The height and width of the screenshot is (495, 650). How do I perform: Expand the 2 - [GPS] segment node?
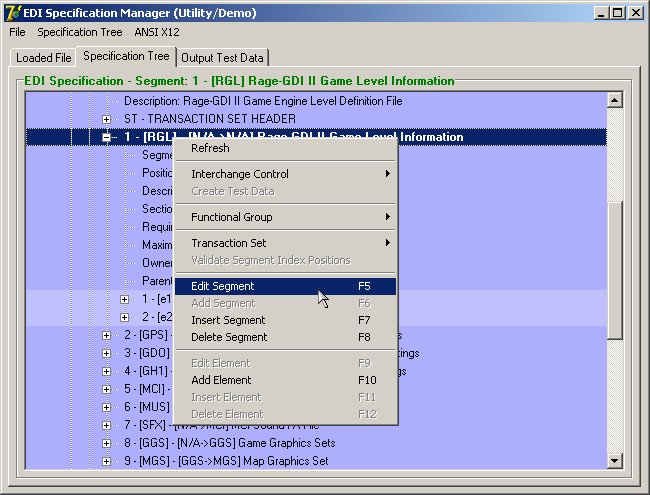(107, 335)
